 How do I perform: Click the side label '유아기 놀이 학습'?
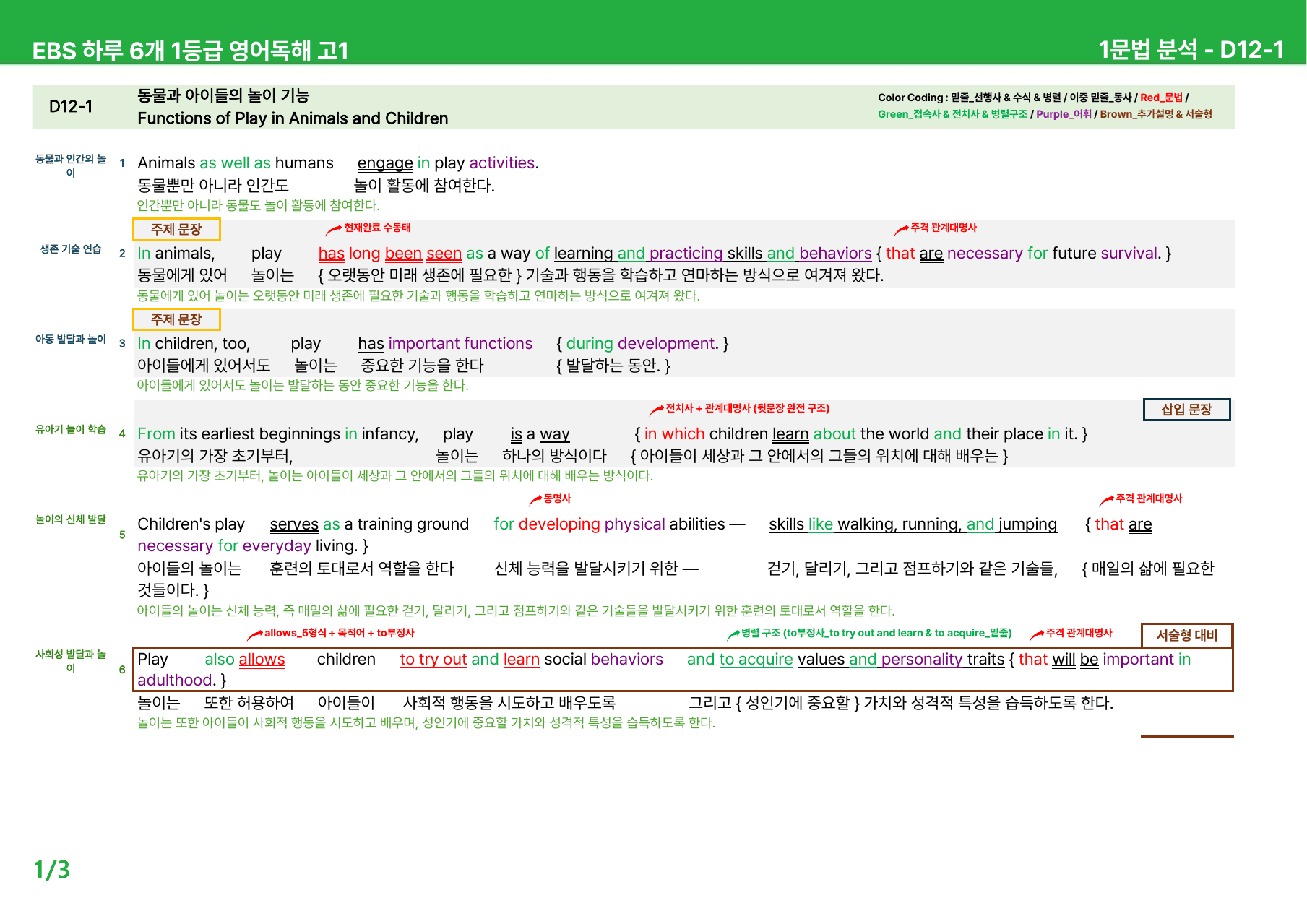tap(71, 430)
